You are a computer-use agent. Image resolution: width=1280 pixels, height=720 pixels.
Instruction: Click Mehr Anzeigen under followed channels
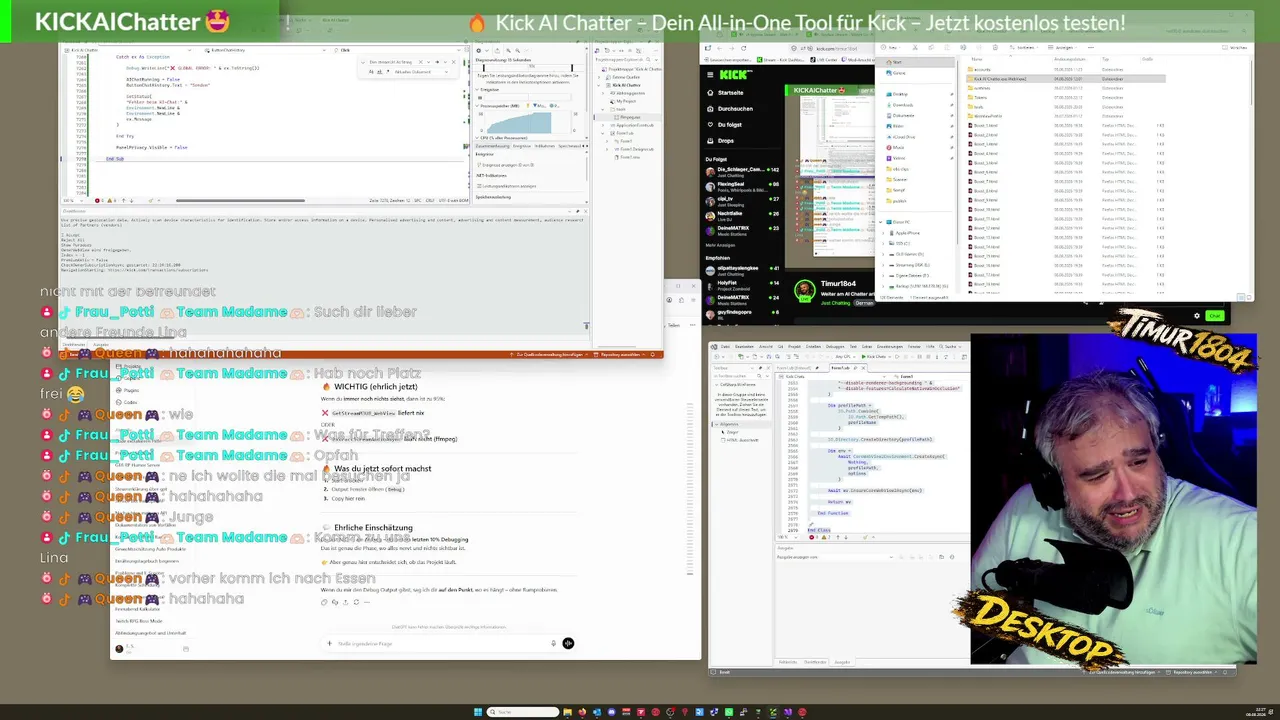[x=722, y=245]
